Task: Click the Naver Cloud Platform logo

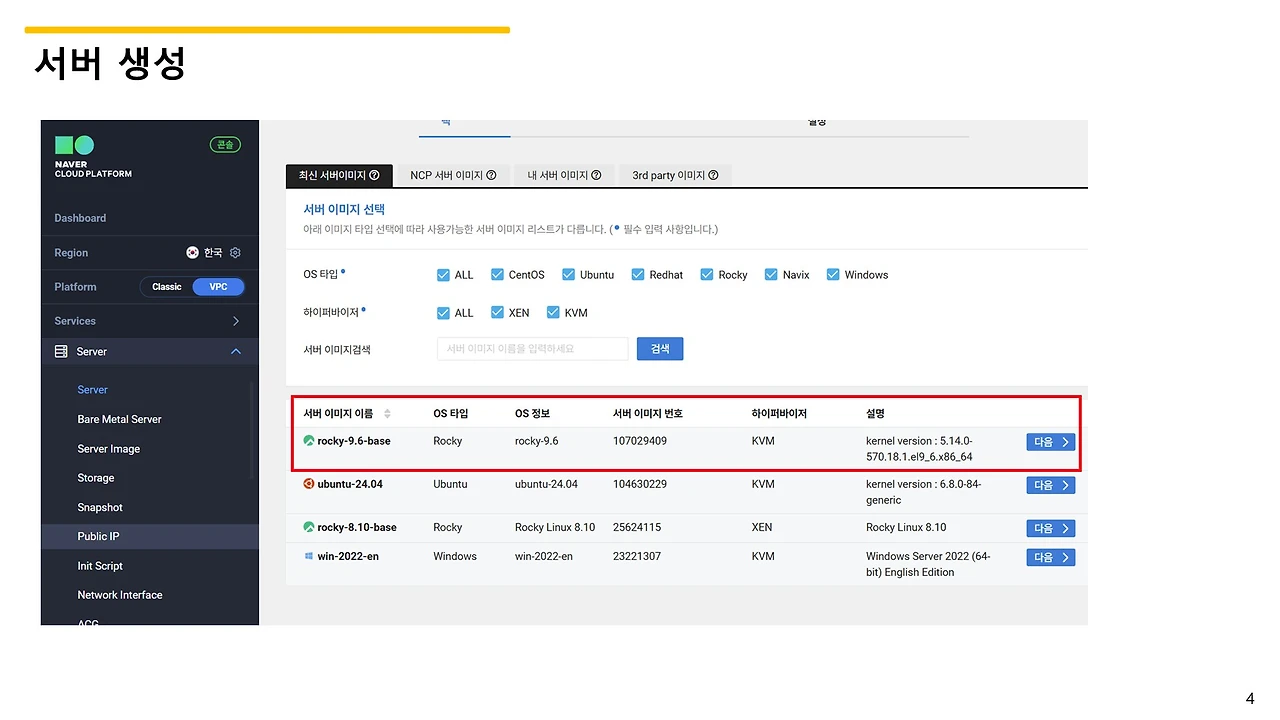Action: pyautogui.click(x=93, y=157)
